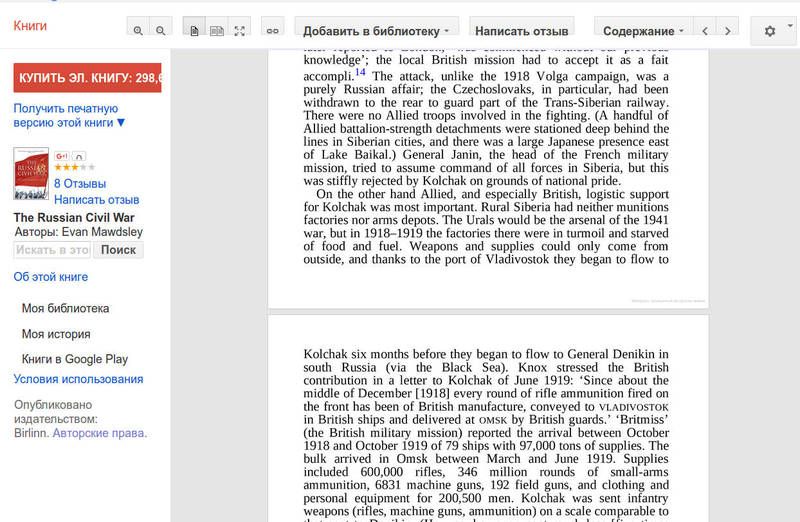Expand the 'Содержание' contents dropdown
The image size is (800, 522).
(640, 31)
